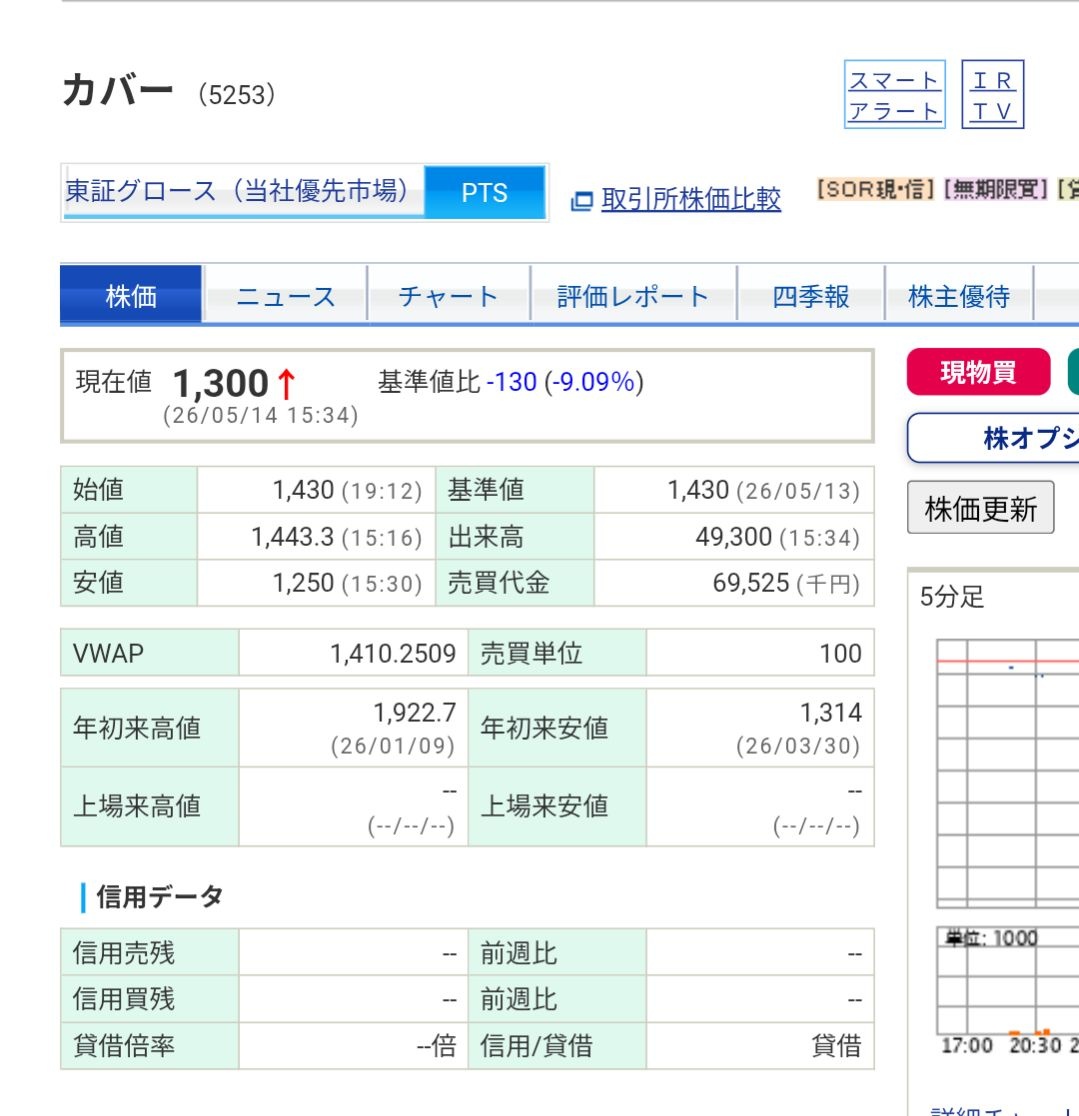Viewport: 1079px width, 1116px height.
Task: Follow the 取引所株価比較 link
Action: pos(691,200)
